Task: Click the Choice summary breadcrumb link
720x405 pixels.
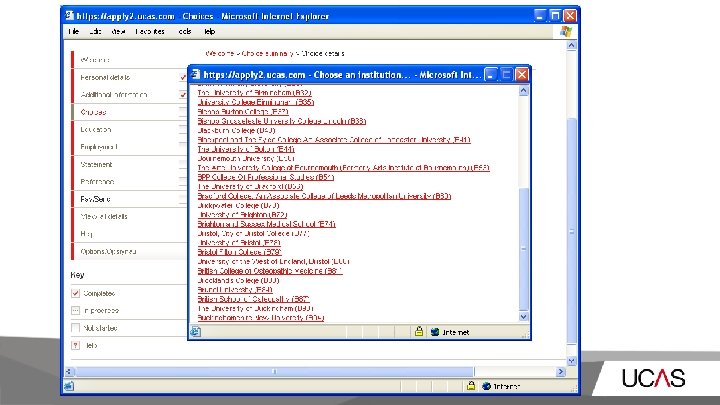Action: (x=267, y=53)
